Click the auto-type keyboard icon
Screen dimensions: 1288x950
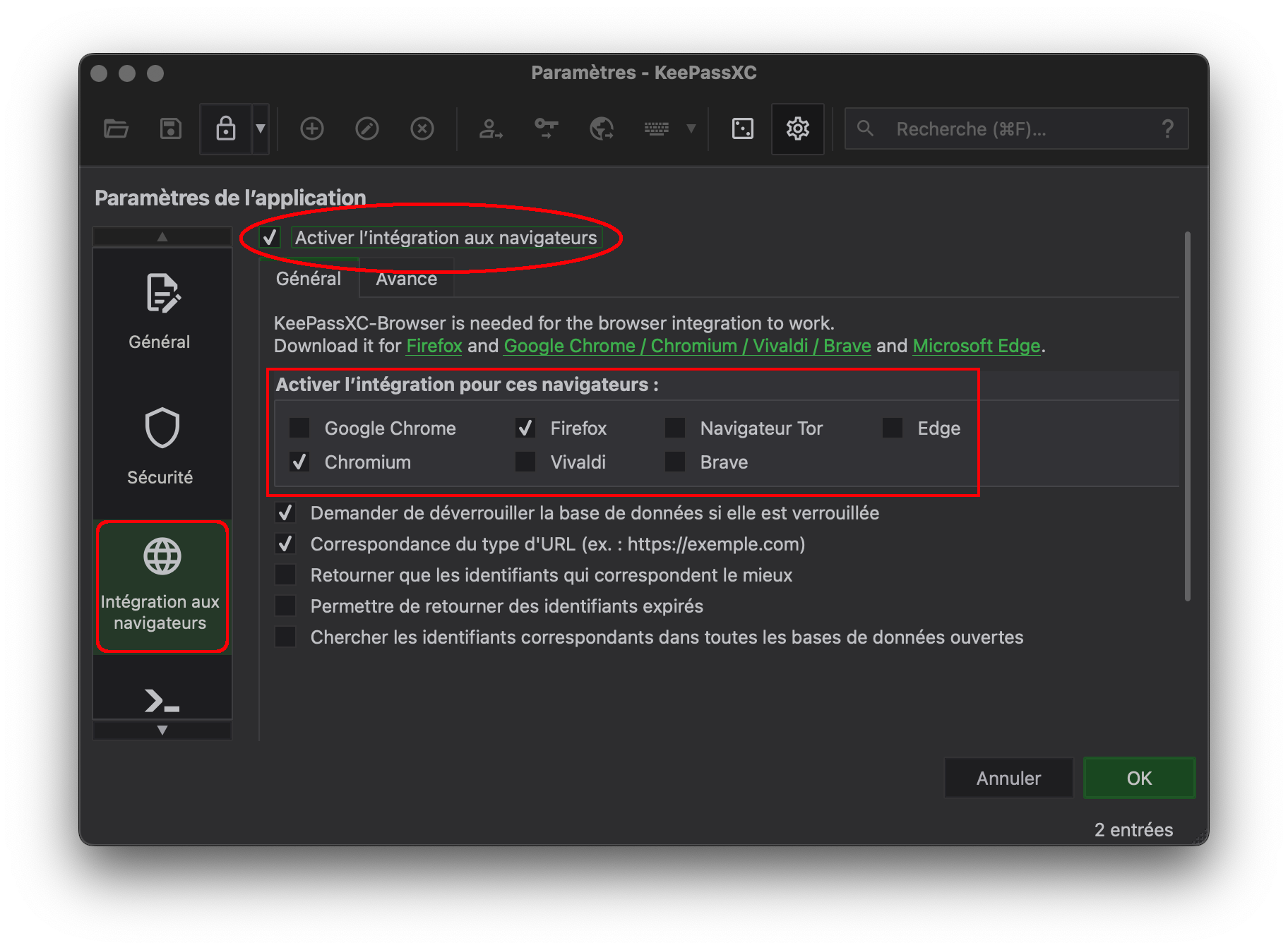point(657,128)
